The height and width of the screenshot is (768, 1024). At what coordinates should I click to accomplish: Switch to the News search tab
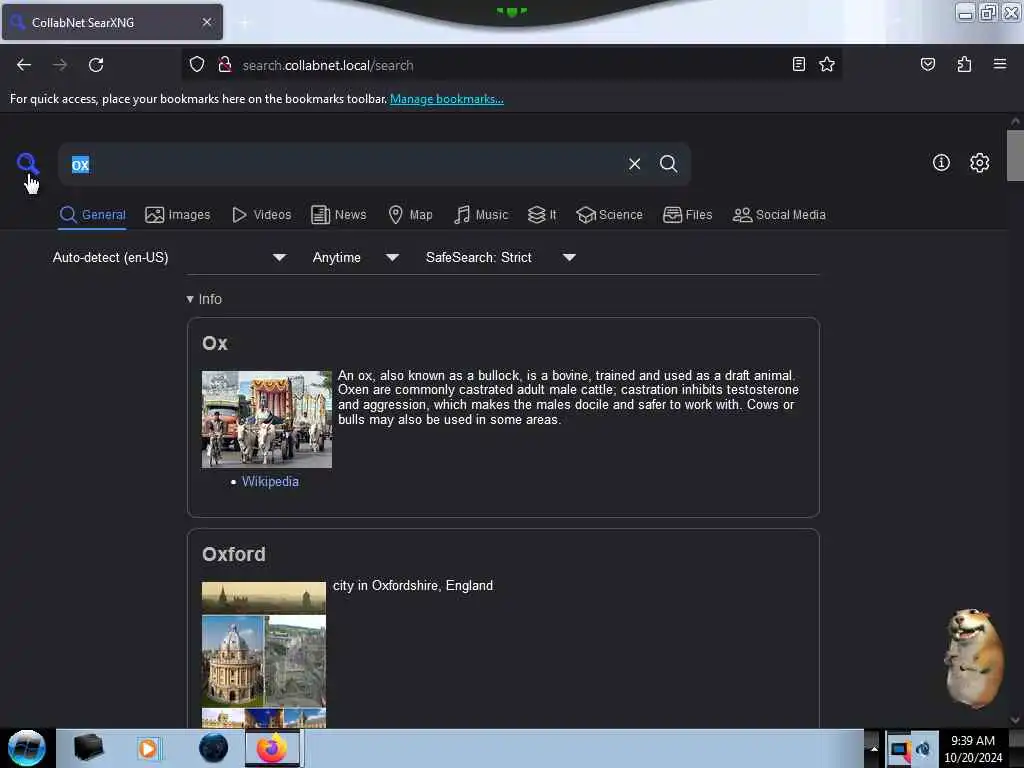click(x=338, y=215)
